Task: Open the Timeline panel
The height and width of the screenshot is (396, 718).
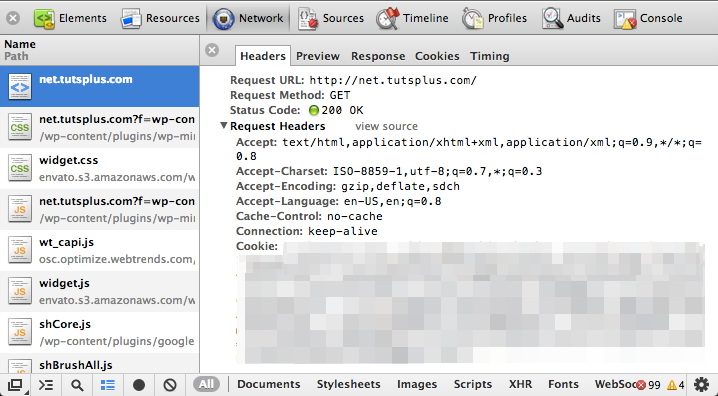Action: tap(412, 18)
